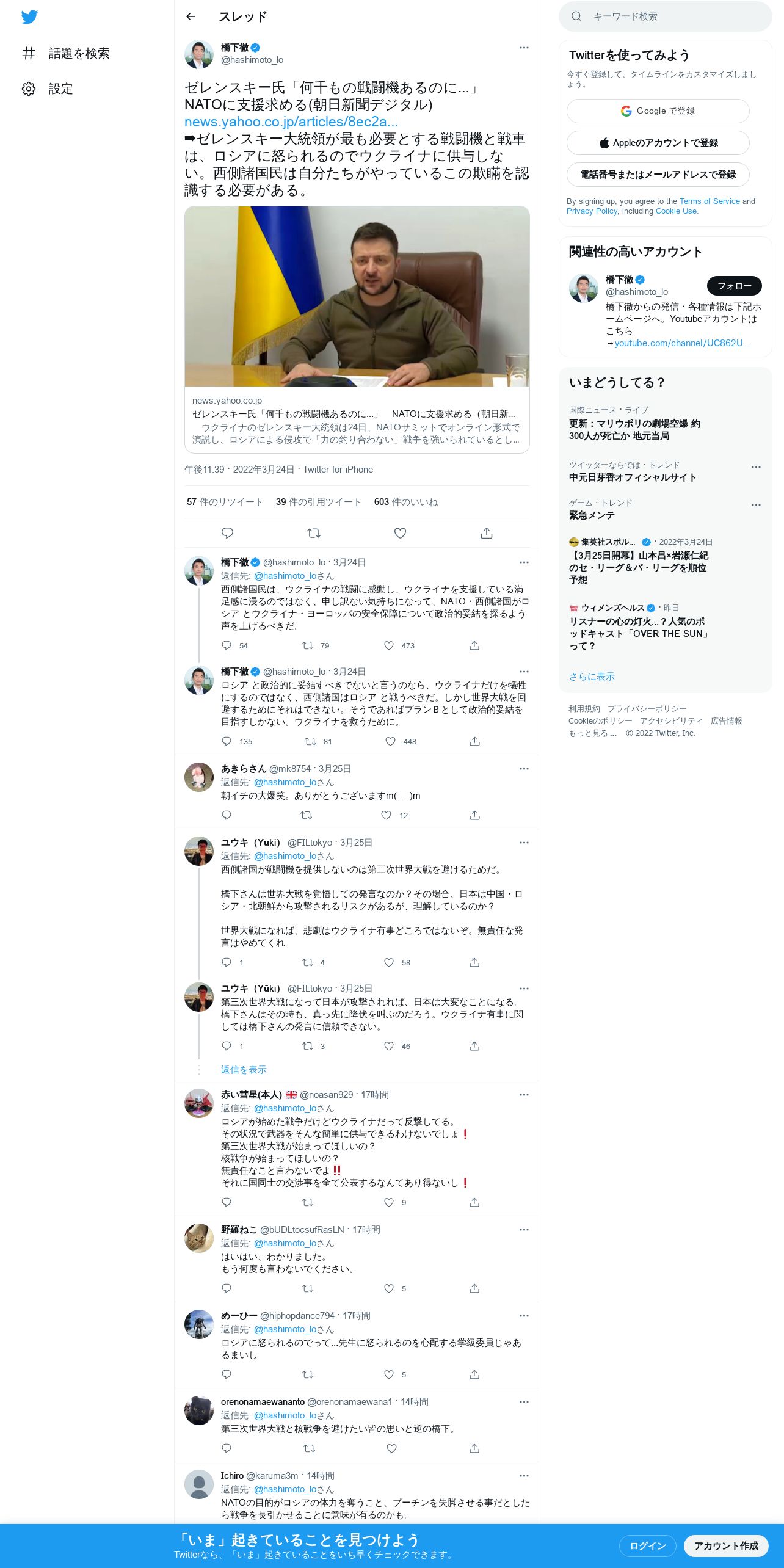
Task: Expand hidden replies with 返信を表示
Action: [244, 1070]
